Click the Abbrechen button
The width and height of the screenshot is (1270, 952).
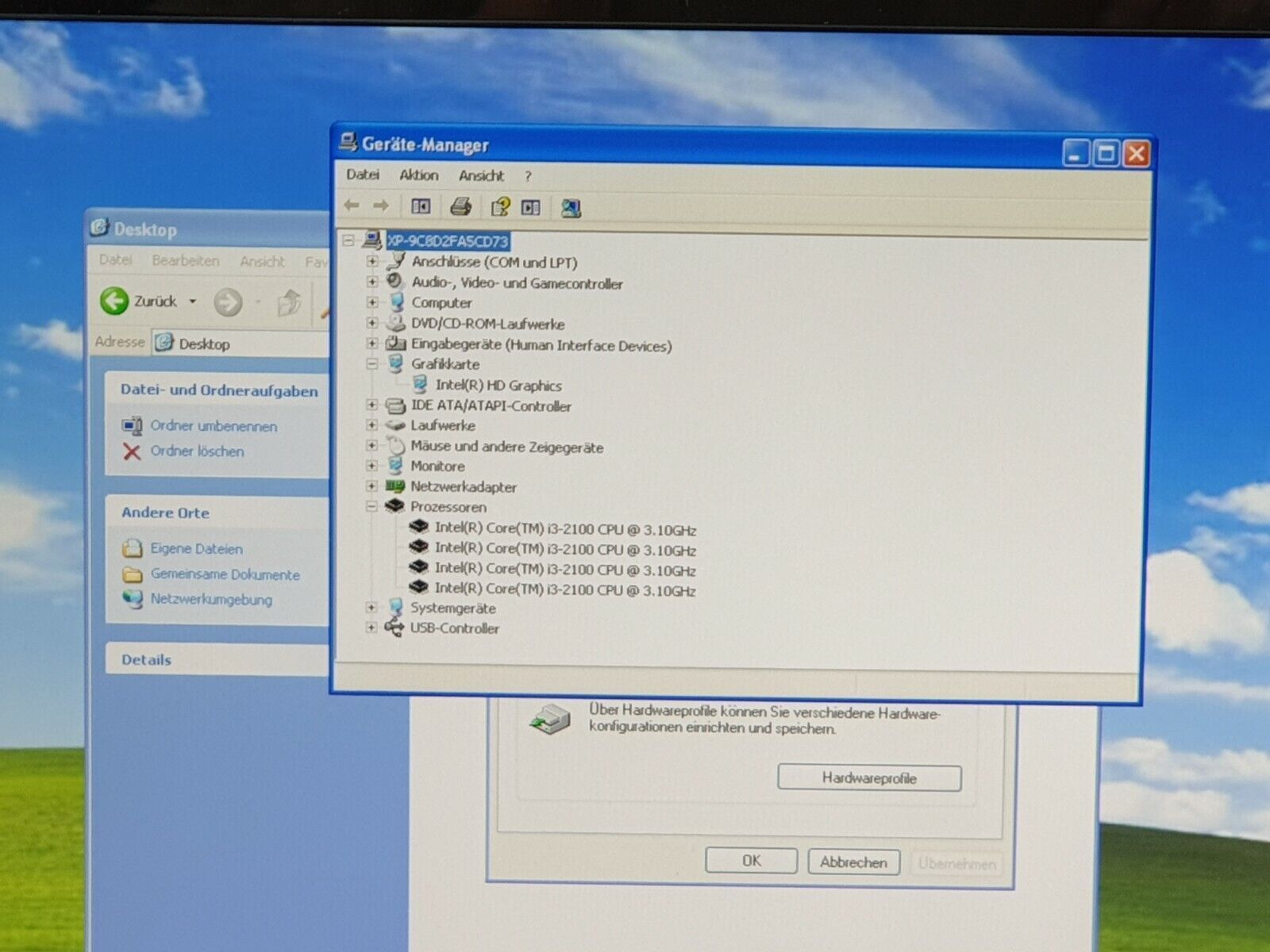pos(853,862)
